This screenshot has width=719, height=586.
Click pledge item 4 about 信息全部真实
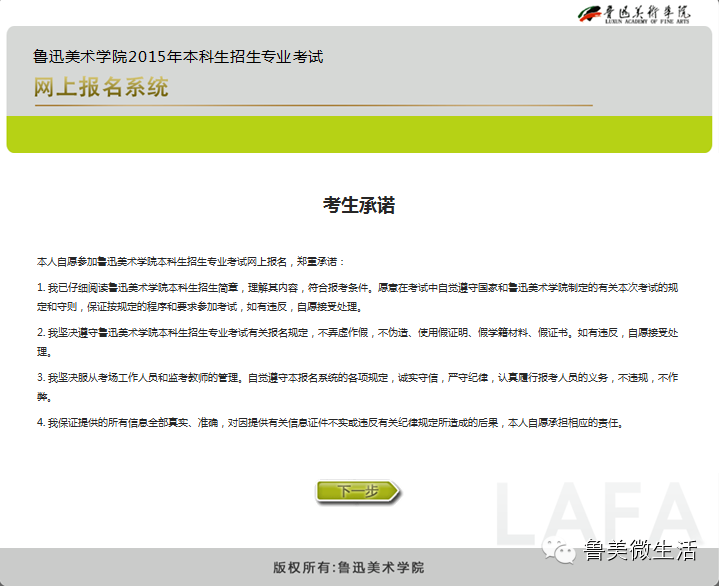click(x=331, y=423)
